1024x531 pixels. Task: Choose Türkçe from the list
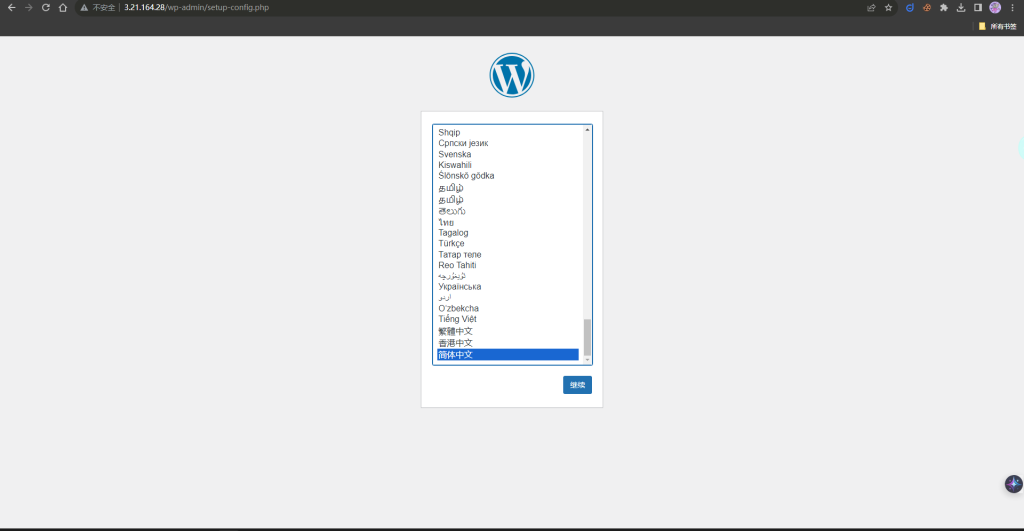click(x=507, y=243)
